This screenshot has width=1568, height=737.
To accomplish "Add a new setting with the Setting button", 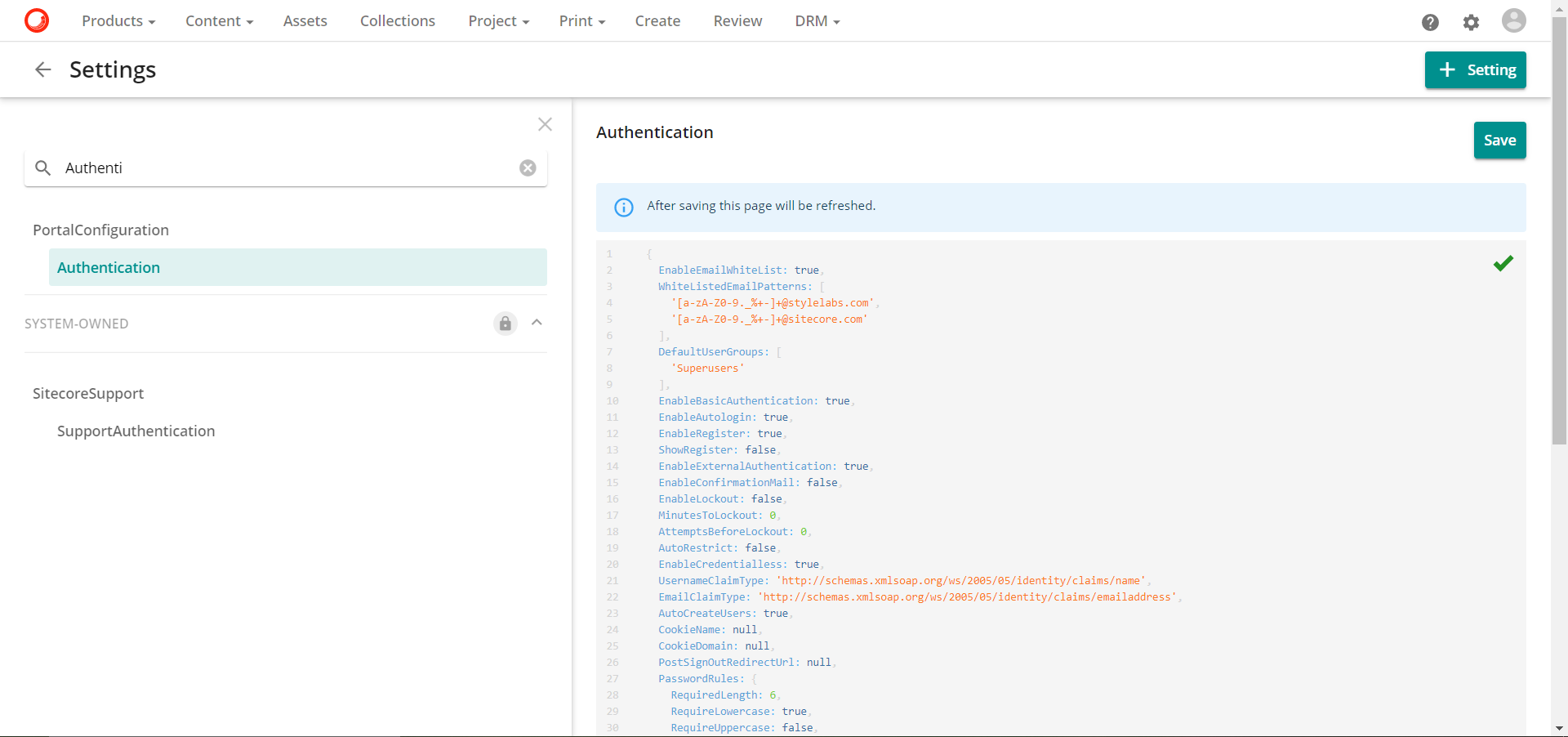I will pos(1475,69).
